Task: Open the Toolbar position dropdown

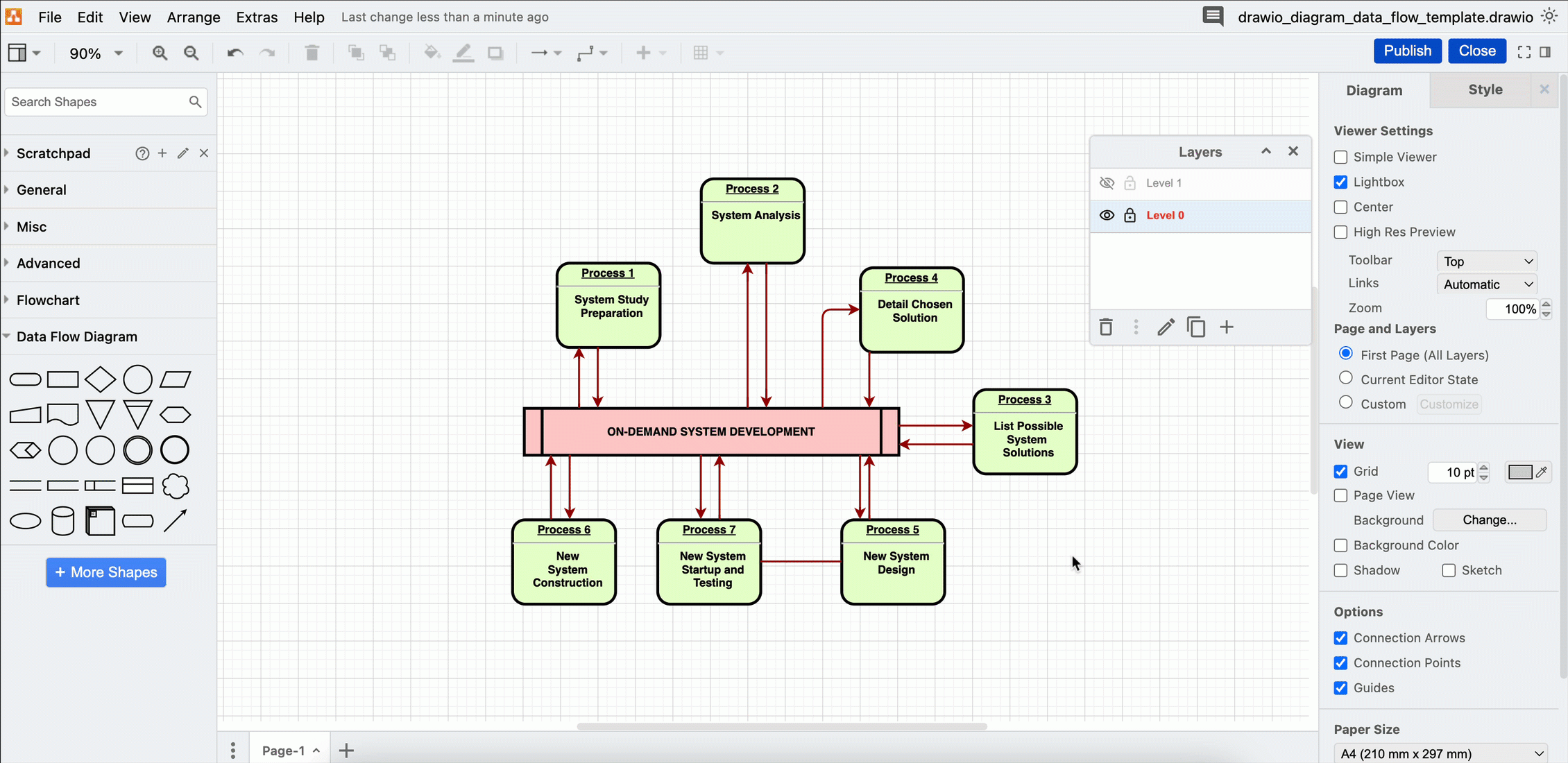Action: point(1487,262)
